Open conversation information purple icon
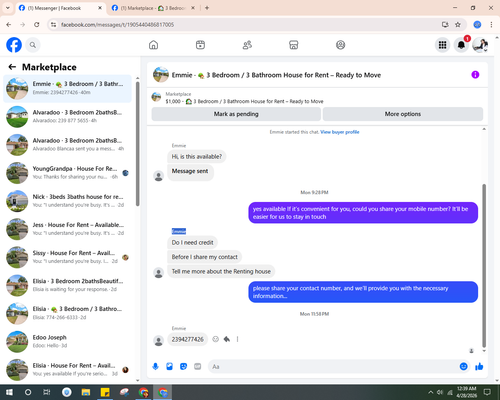This screenshot has height=400, width=500. click(475, 75)
